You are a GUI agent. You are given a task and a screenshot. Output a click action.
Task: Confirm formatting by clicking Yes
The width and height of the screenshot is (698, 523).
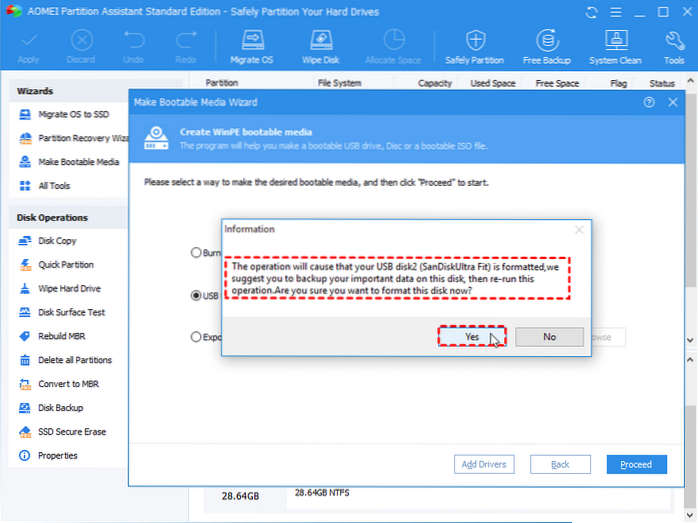click(x=472, y=337)
